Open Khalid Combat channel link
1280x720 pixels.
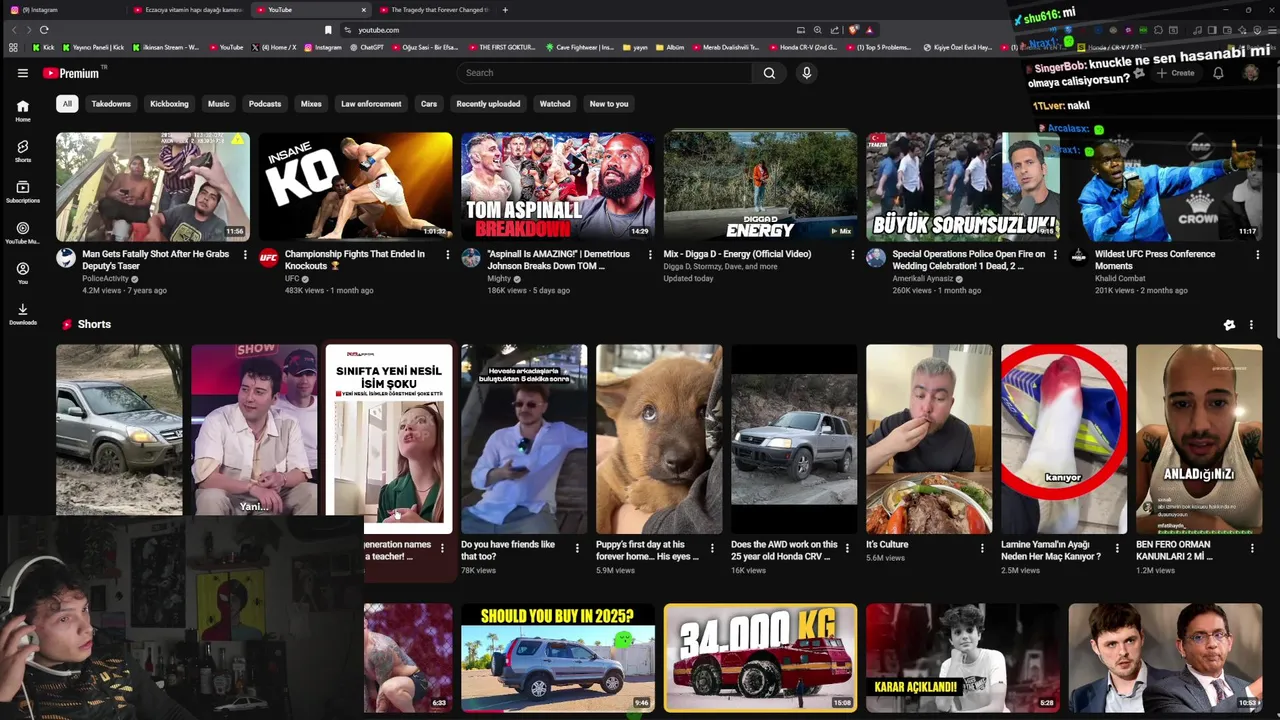(1120, 278)
